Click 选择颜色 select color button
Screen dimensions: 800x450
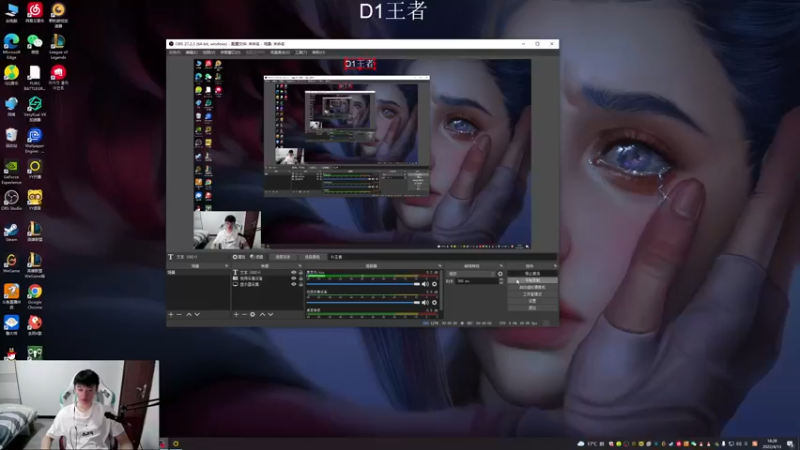312,257
